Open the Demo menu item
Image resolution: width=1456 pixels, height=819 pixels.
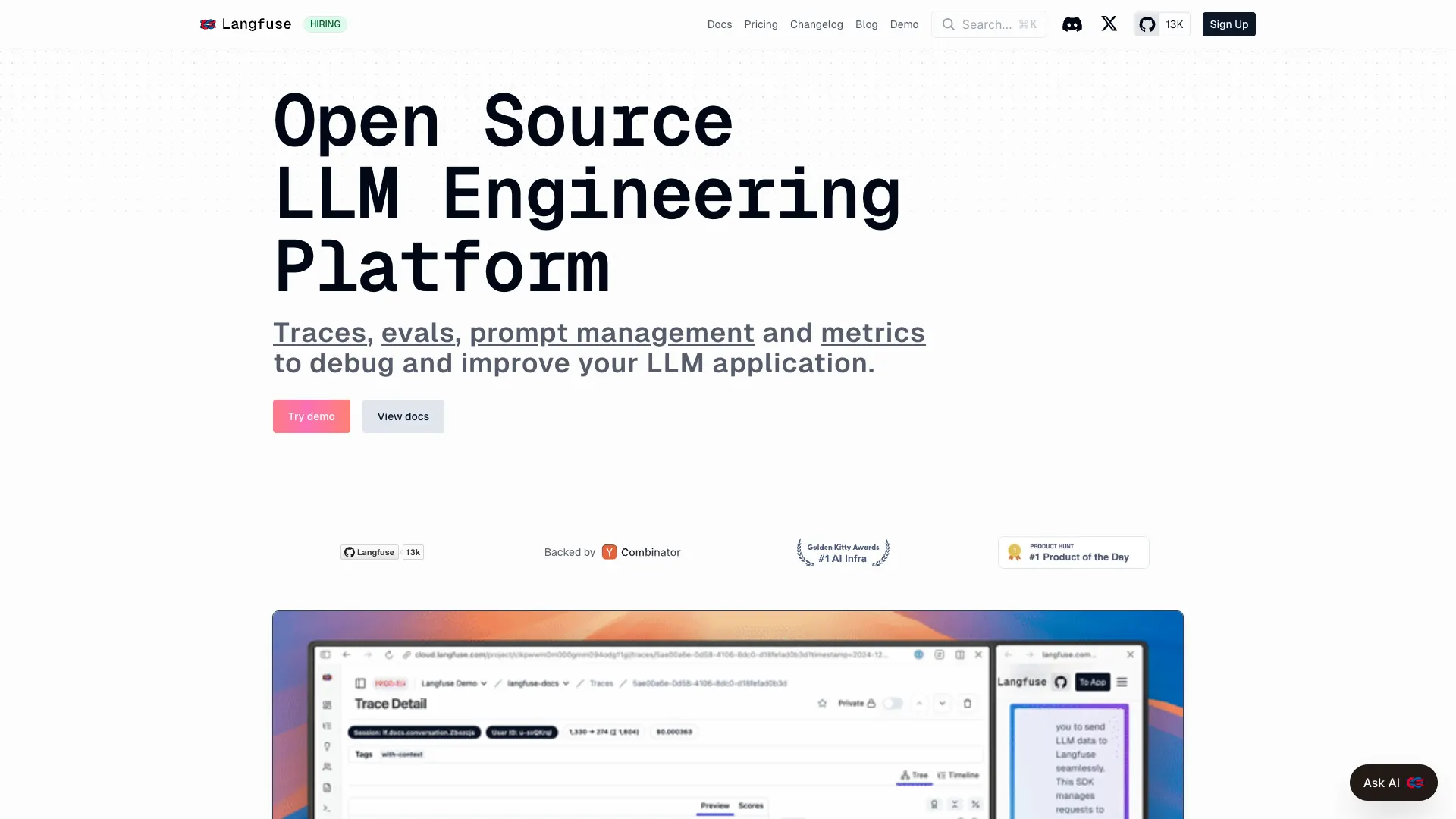(x=904, y=24)
